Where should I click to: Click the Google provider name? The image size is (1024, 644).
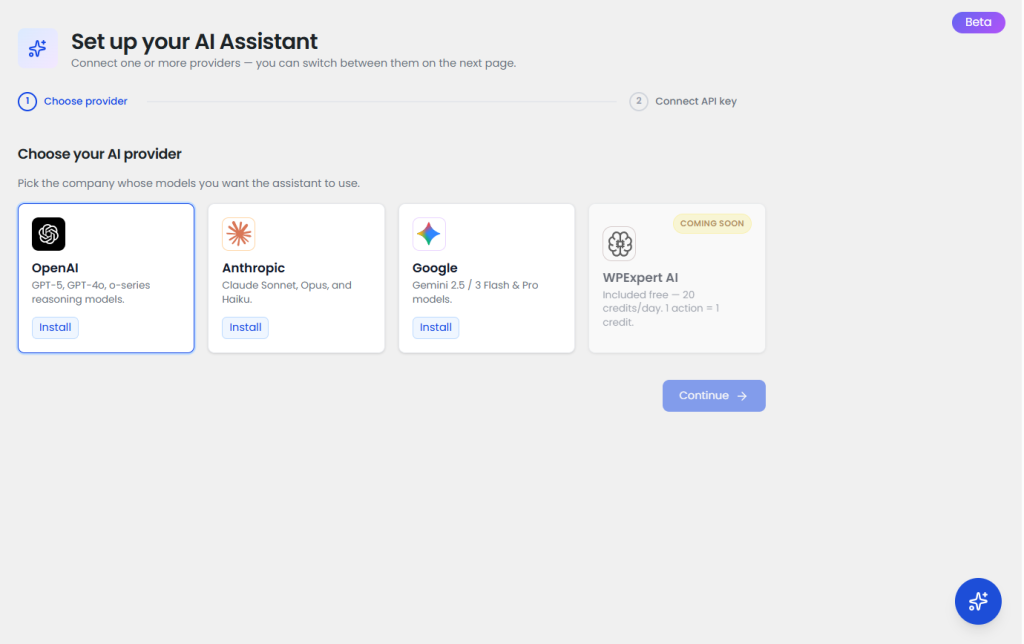pyautogui.click(x=435, y=268)
